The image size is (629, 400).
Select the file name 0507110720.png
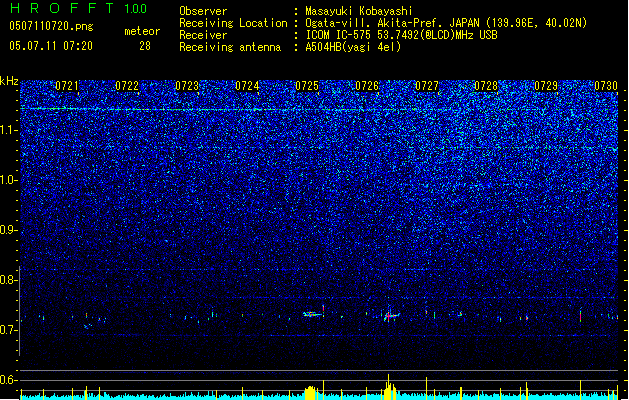point(51,26)
